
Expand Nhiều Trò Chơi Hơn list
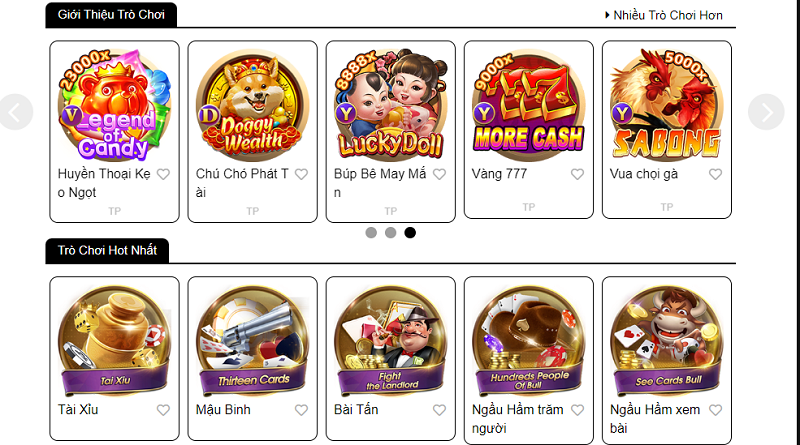pos(664,15)
